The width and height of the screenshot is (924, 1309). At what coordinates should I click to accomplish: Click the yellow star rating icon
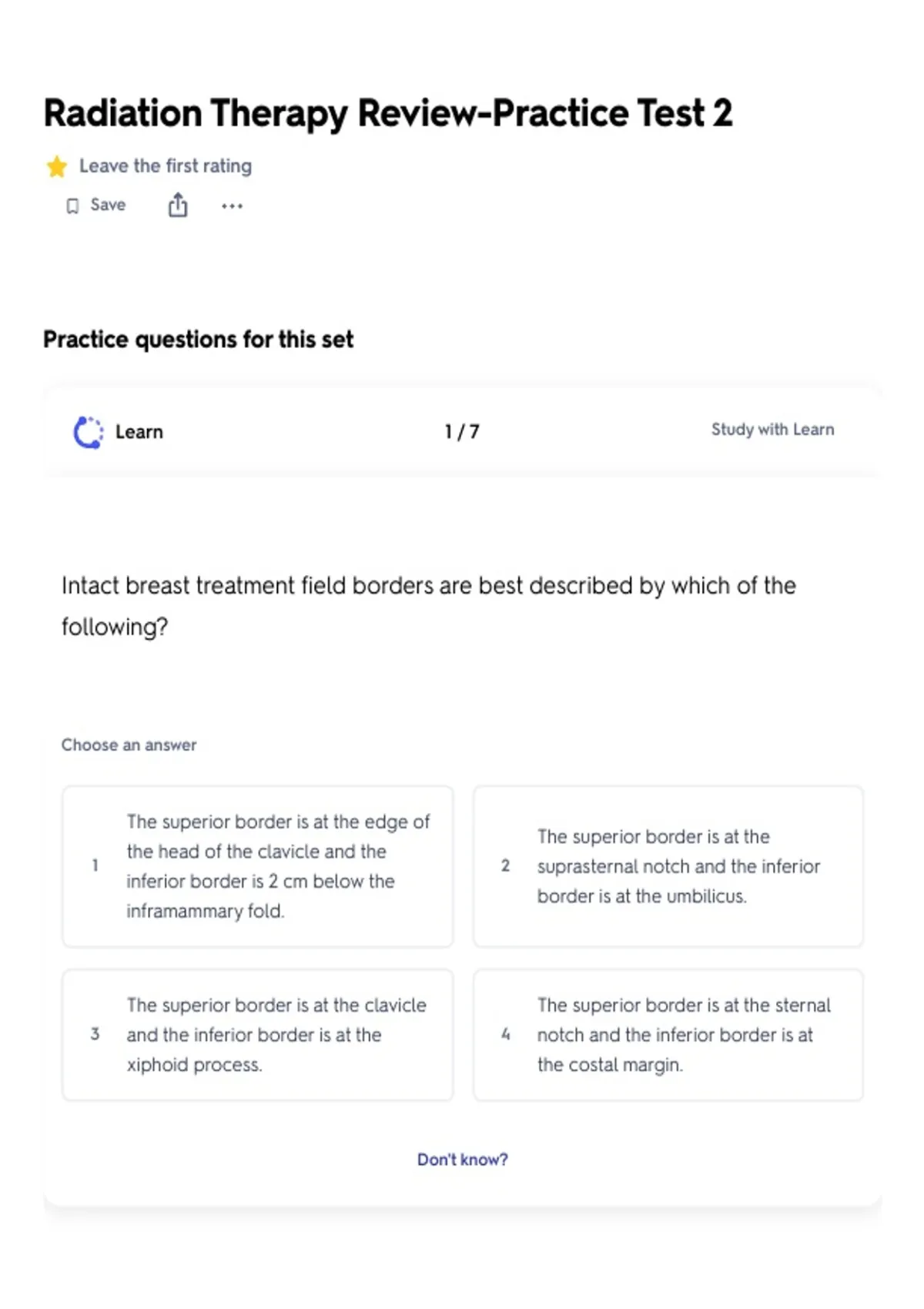[56, 166]
